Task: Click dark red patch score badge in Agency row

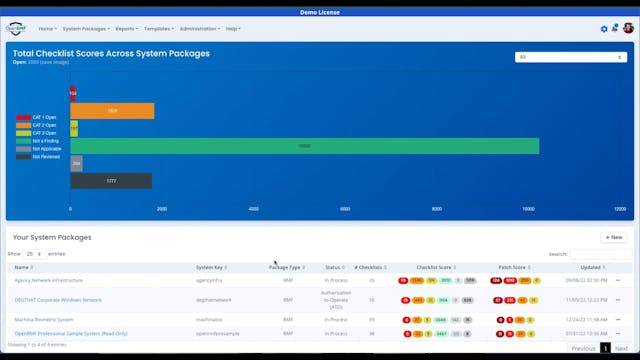Action: click(x=496, y=280)
